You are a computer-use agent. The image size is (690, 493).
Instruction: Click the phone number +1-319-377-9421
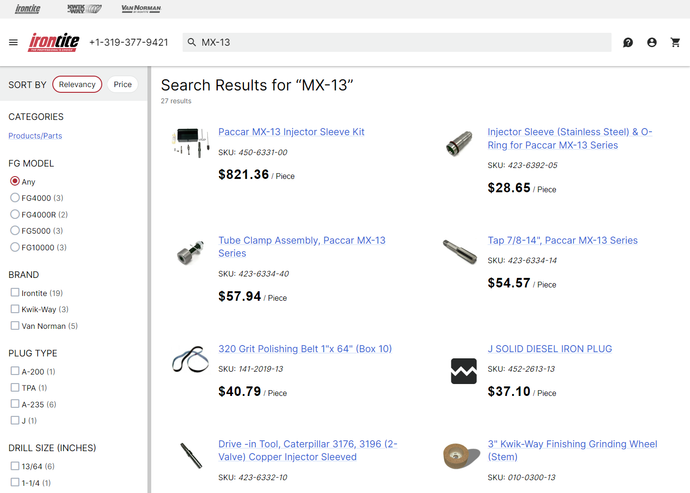click(128, 43)
